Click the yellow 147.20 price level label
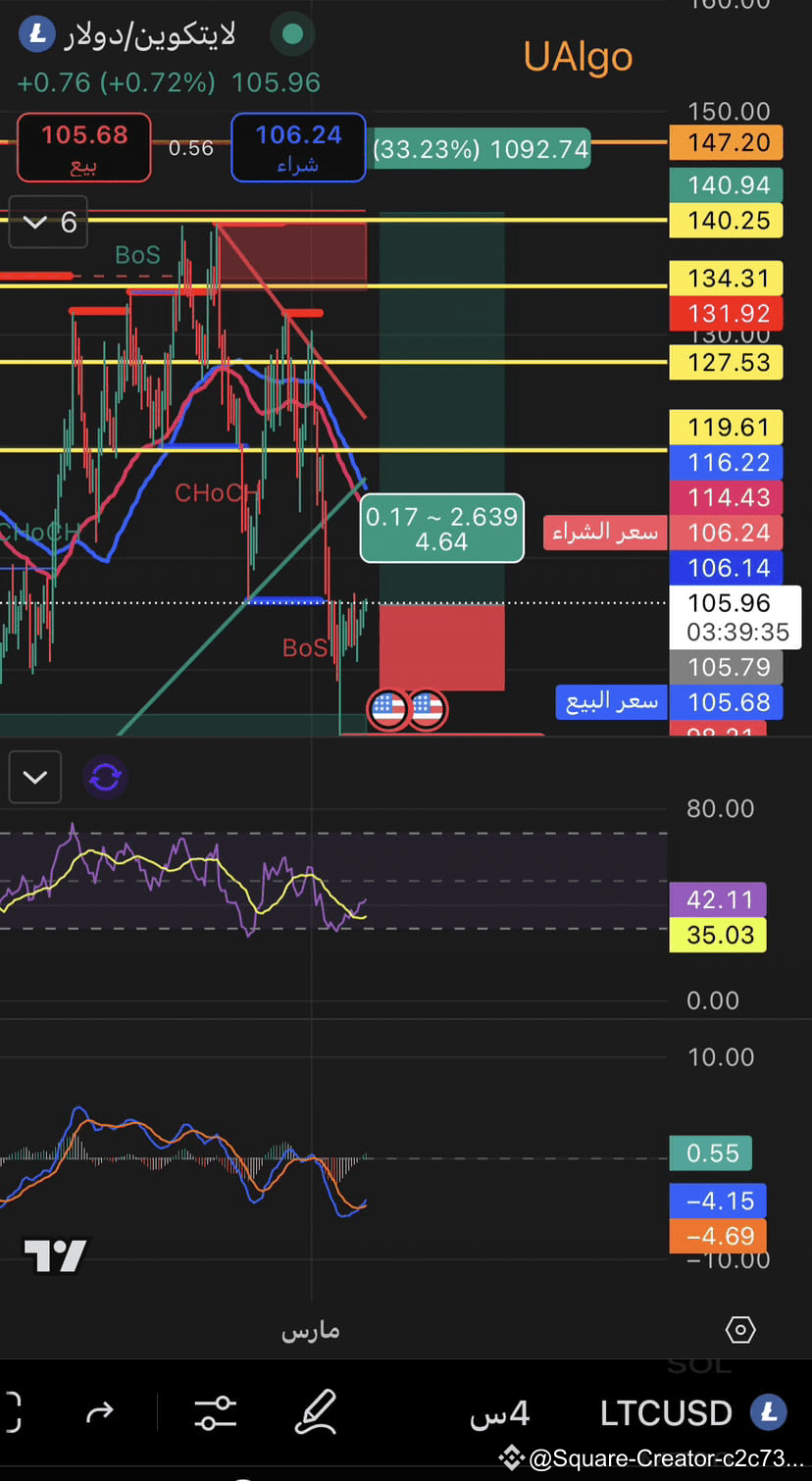The width and height of the screenshot is (812, 1481). [x=726, y=142]
